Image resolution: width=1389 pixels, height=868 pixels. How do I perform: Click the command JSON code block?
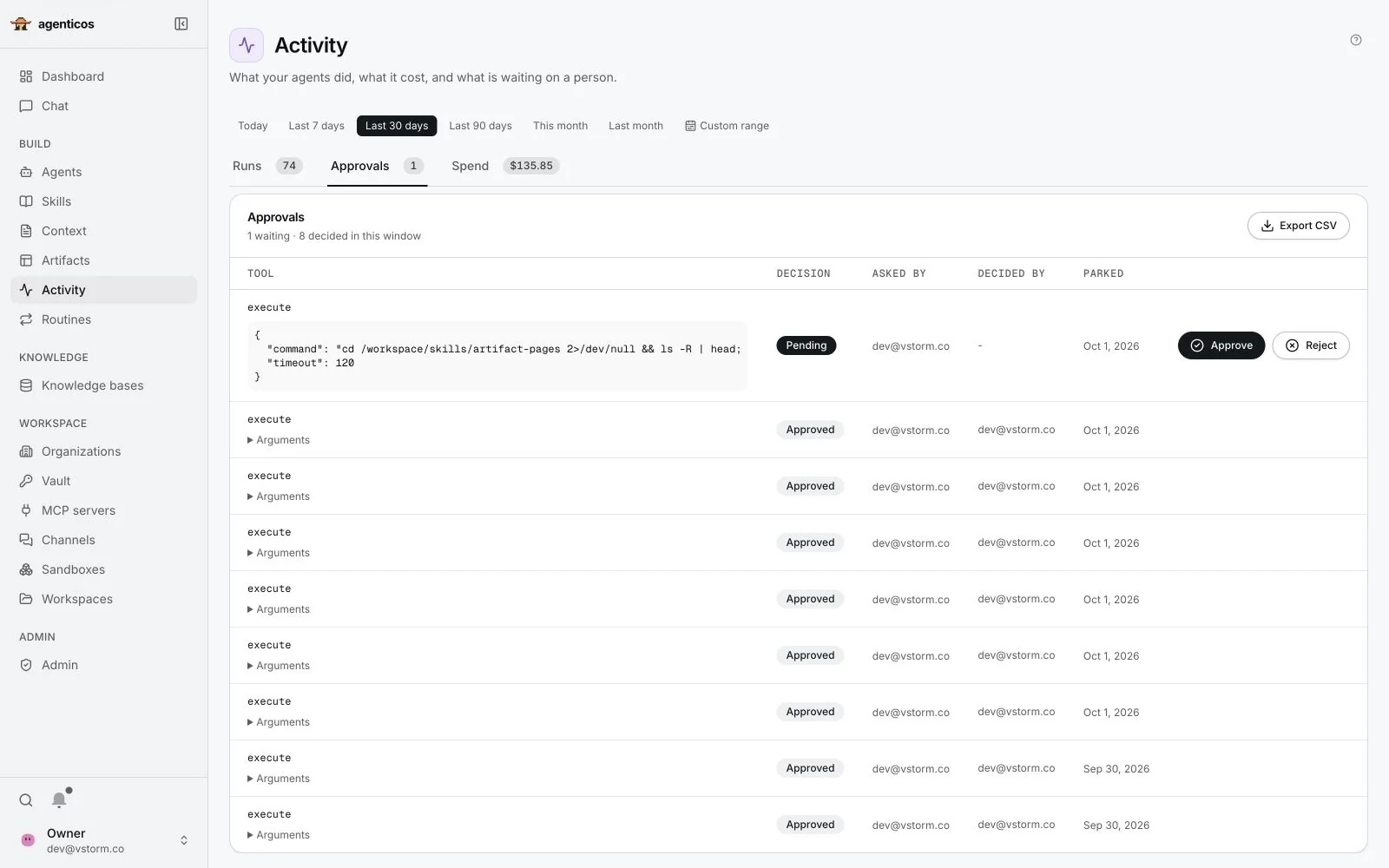pos(497,356)
